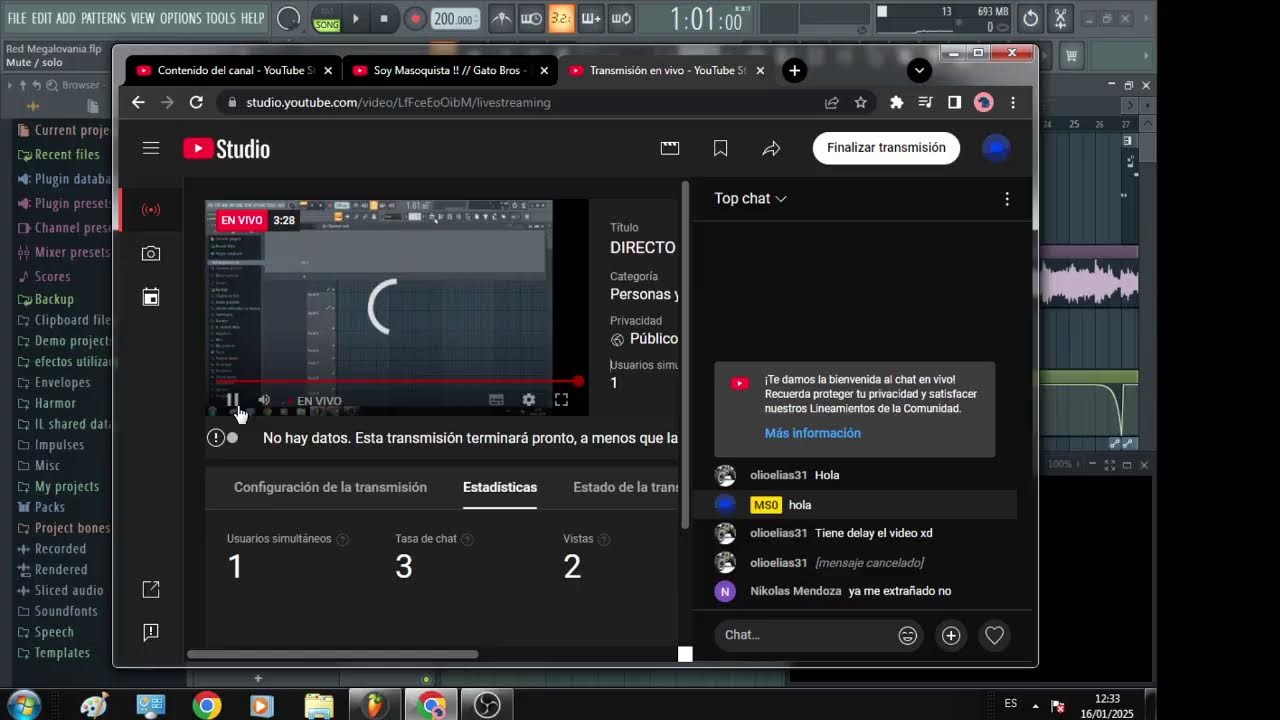Click the Finalizar transmisión button
This screenshot has width=1280, height=720.
886,148
